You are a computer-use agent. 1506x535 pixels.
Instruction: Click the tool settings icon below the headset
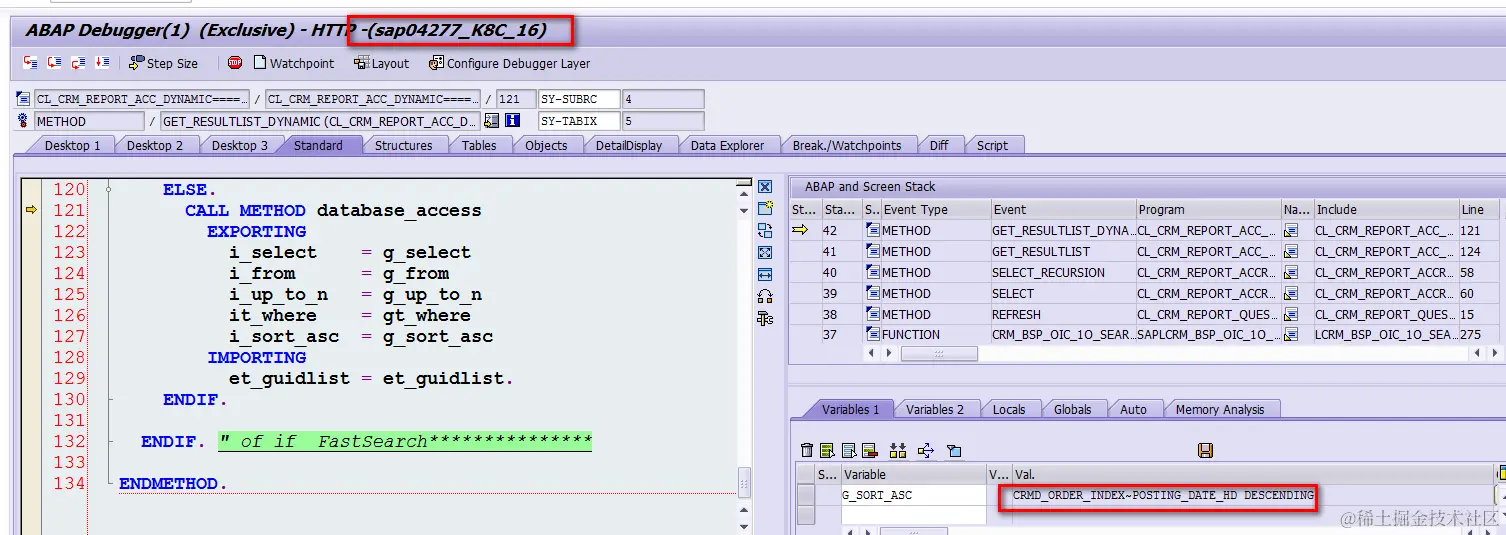(765, 318)
